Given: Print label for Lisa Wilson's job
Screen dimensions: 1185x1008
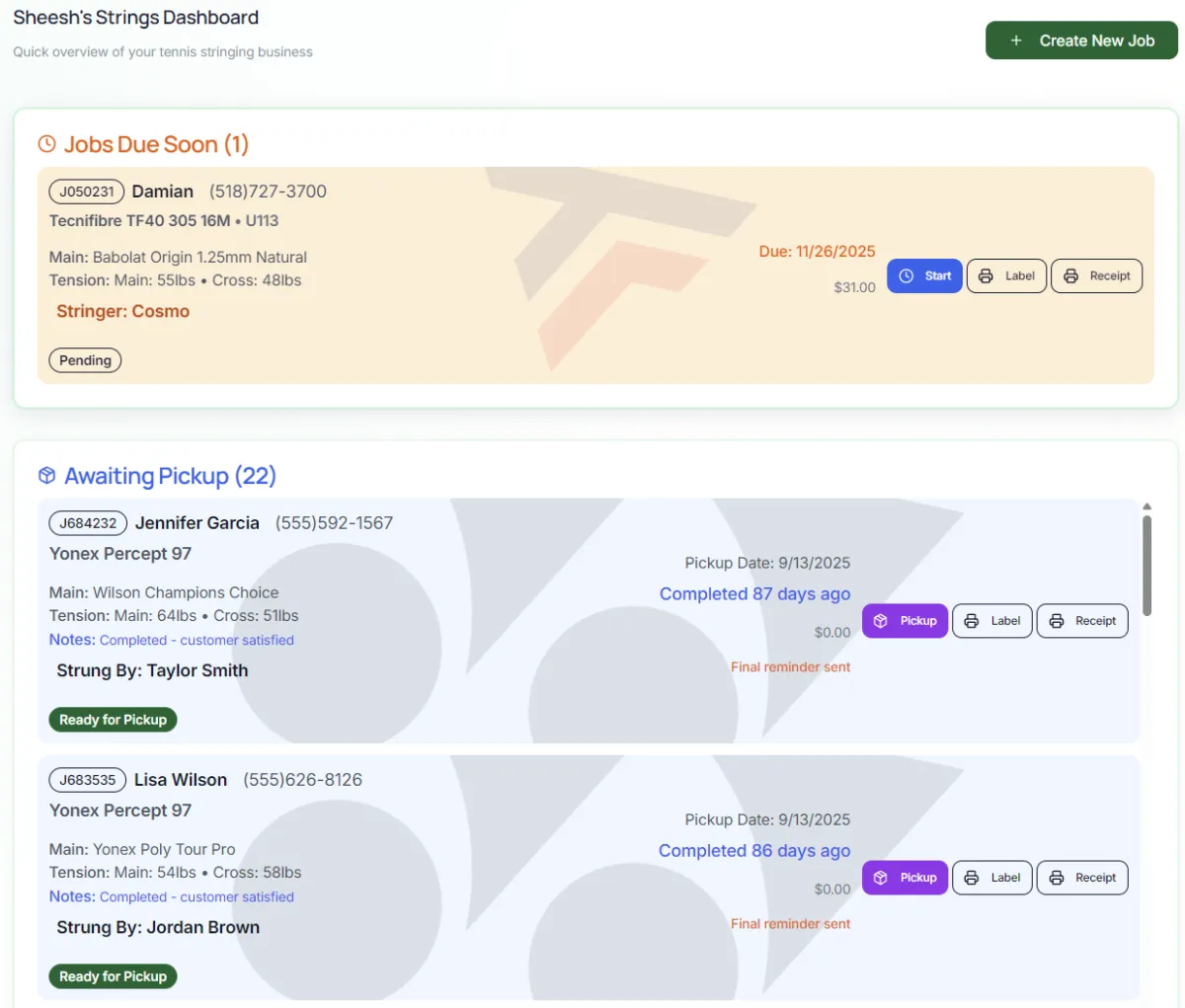Looking at the screenshot, I should [992, 878].
